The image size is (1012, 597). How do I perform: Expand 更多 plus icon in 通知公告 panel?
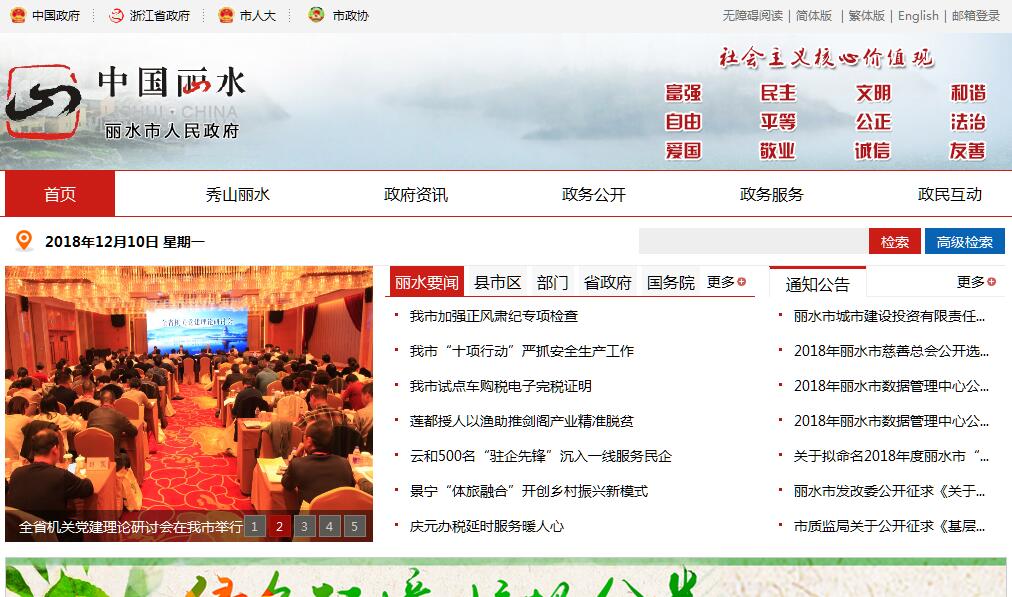click(991, 282)
